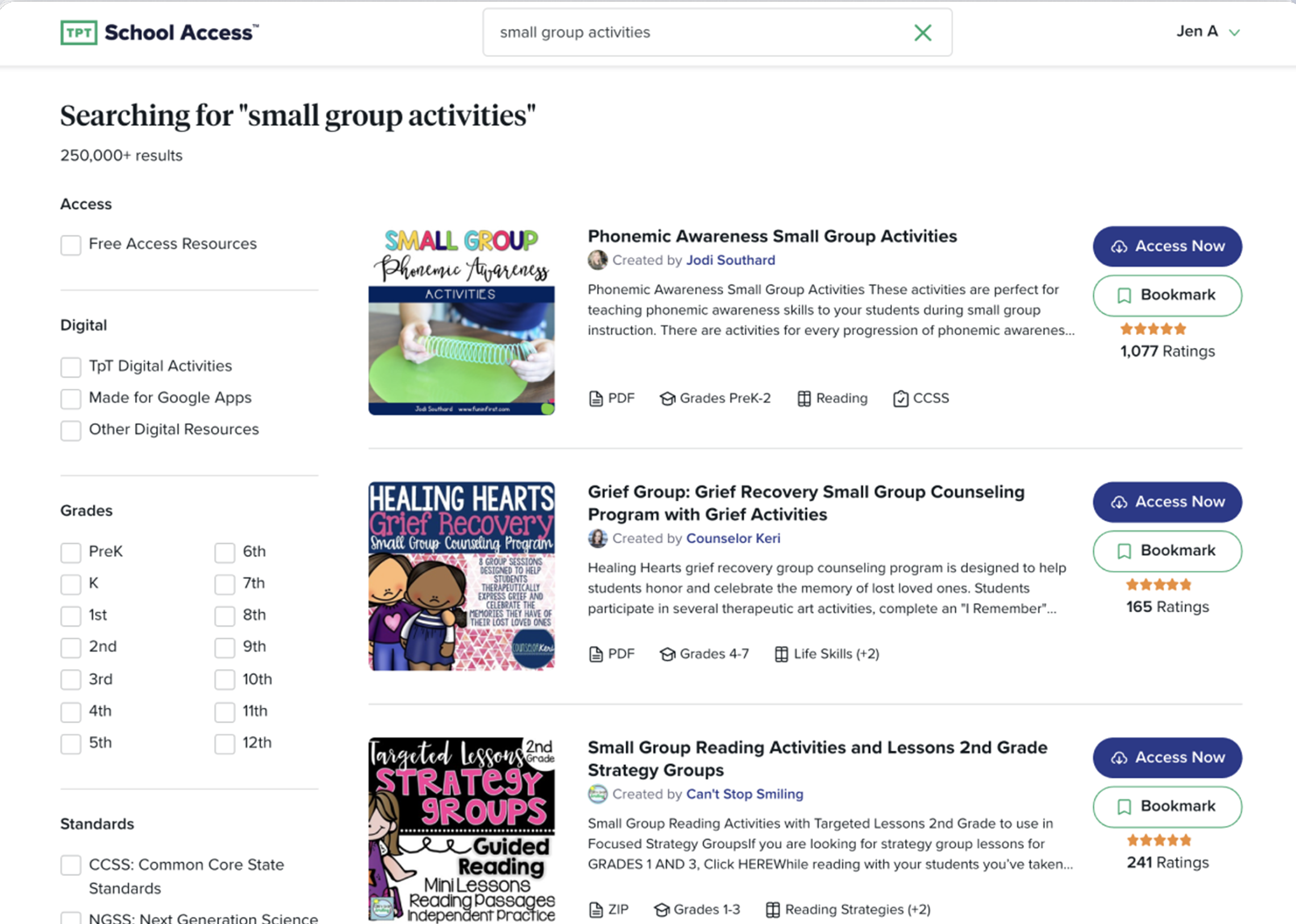Click the CCSS clipboard icon
The height and width of the screenshot is (924, 1296).
pos(901,399)
